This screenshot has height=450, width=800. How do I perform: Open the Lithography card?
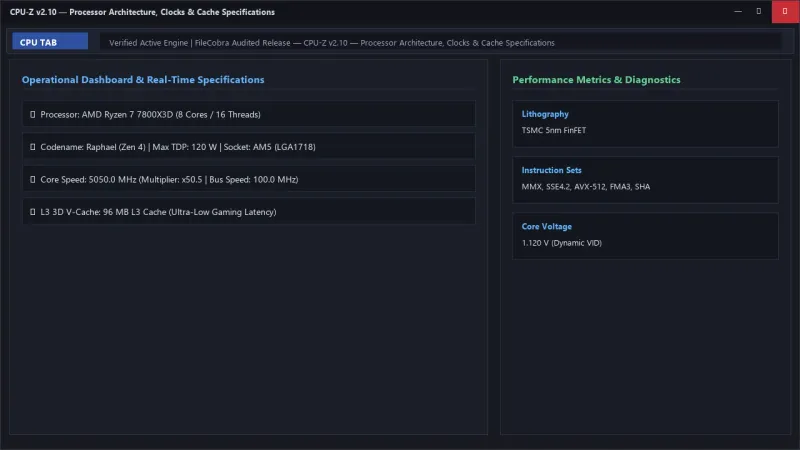click(645, 123)
